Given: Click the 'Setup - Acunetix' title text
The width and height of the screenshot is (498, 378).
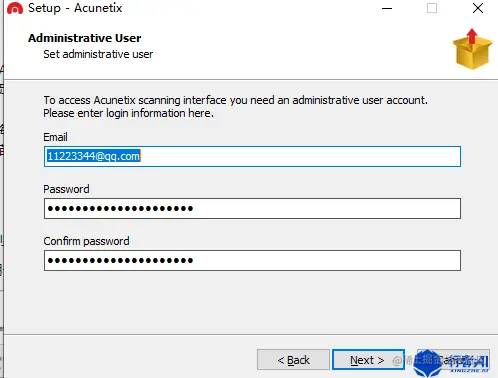Looking at the screenshot, I should [75, 8].
